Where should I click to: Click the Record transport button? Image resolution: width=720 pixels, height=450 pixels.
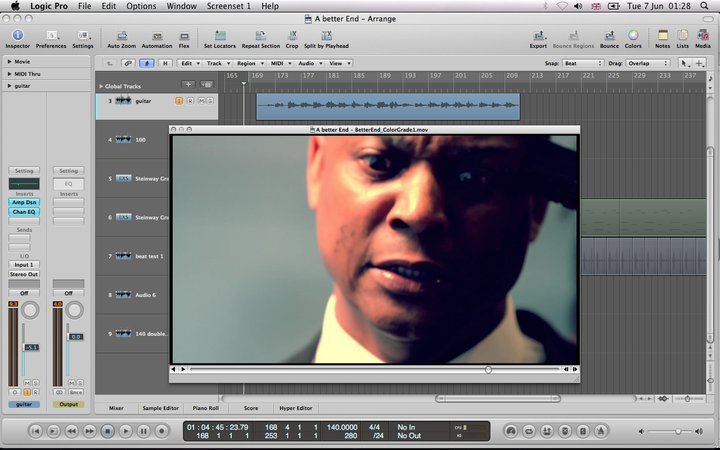click(161, 431)
